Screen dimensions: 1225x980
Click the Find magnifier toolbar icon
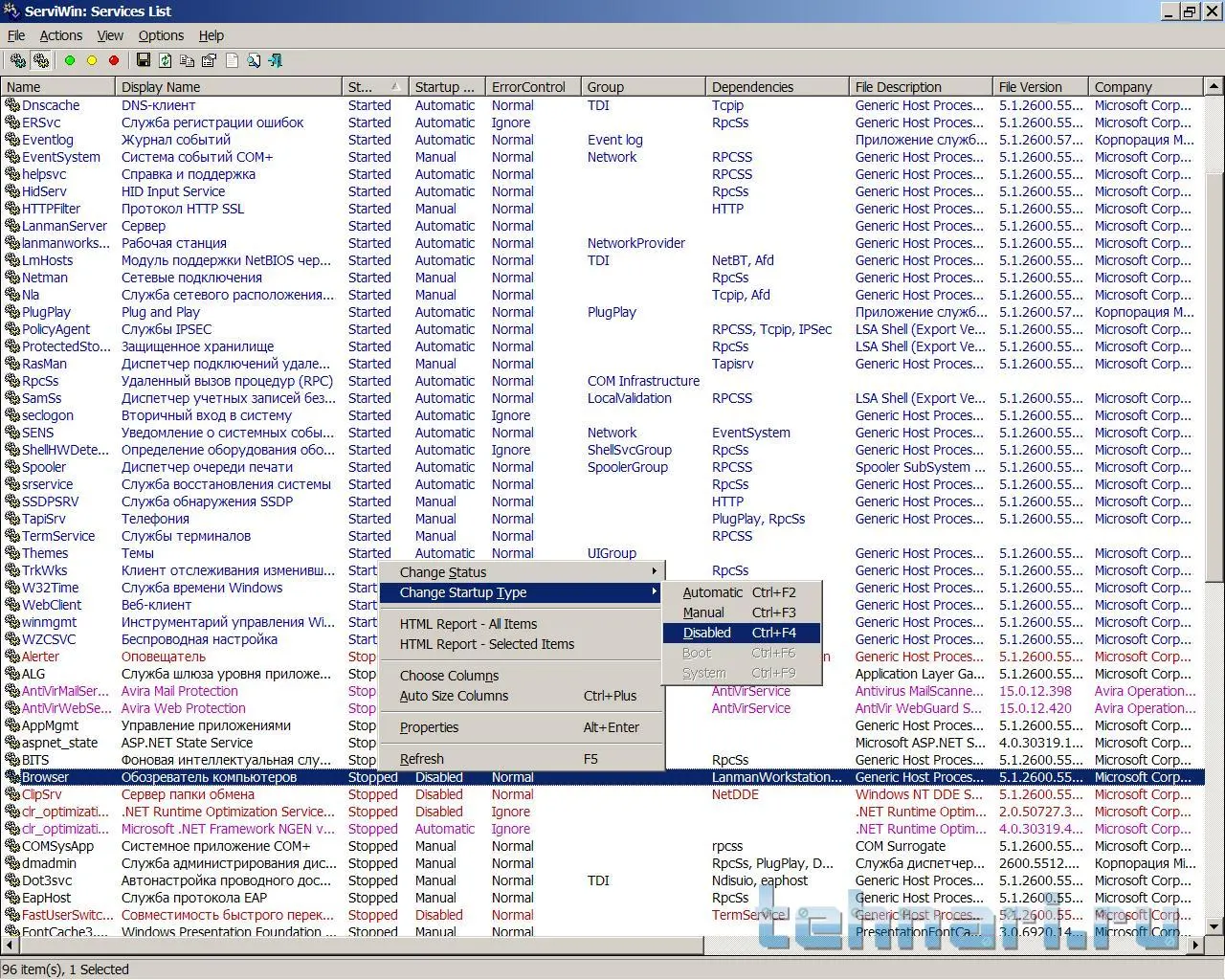click(254, 61)
